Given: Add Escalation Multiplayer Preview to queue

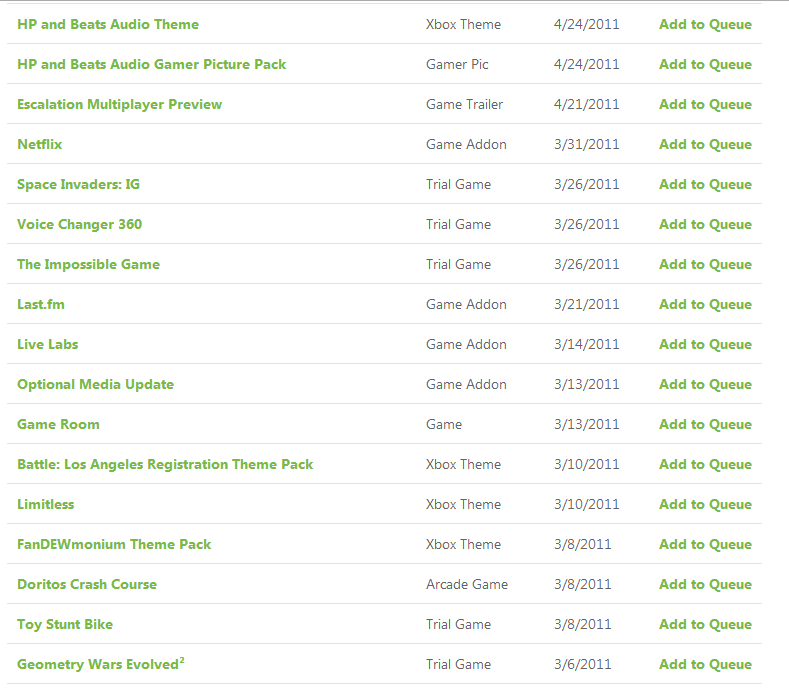Looking at the screenshot, I should click(x=705, y=104).
